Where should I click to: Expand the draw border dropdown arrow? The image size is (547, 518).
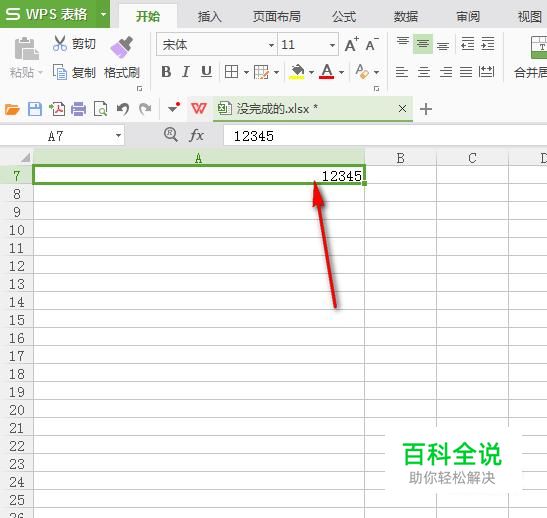tap(276, 73)
